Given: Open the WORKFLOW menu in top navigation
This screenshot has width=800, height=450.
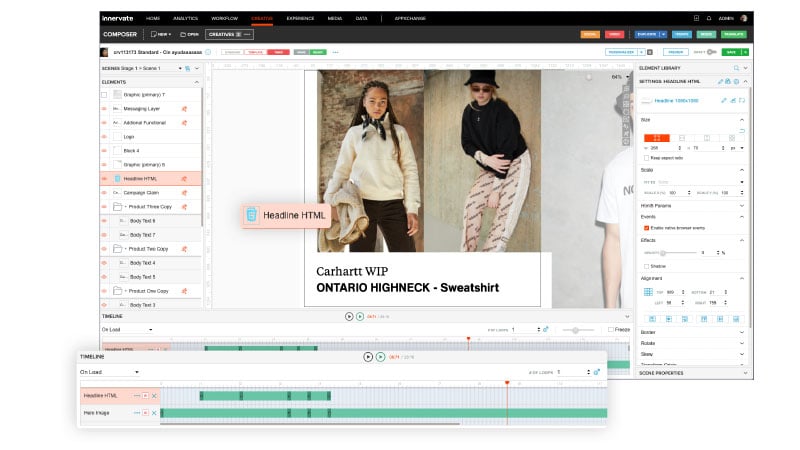Looking at the screenshot, I should 225,18.
